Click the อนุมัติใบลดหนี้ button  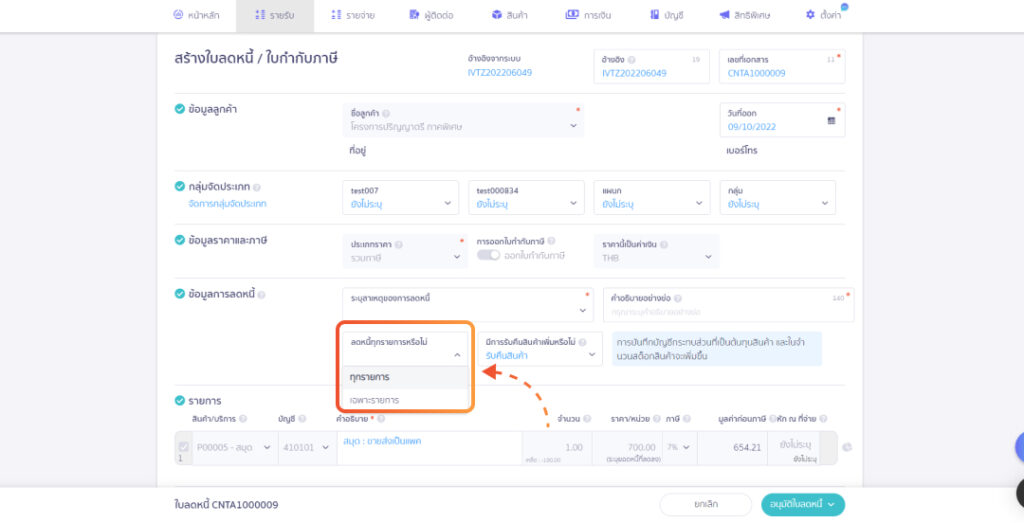point(802,505)
